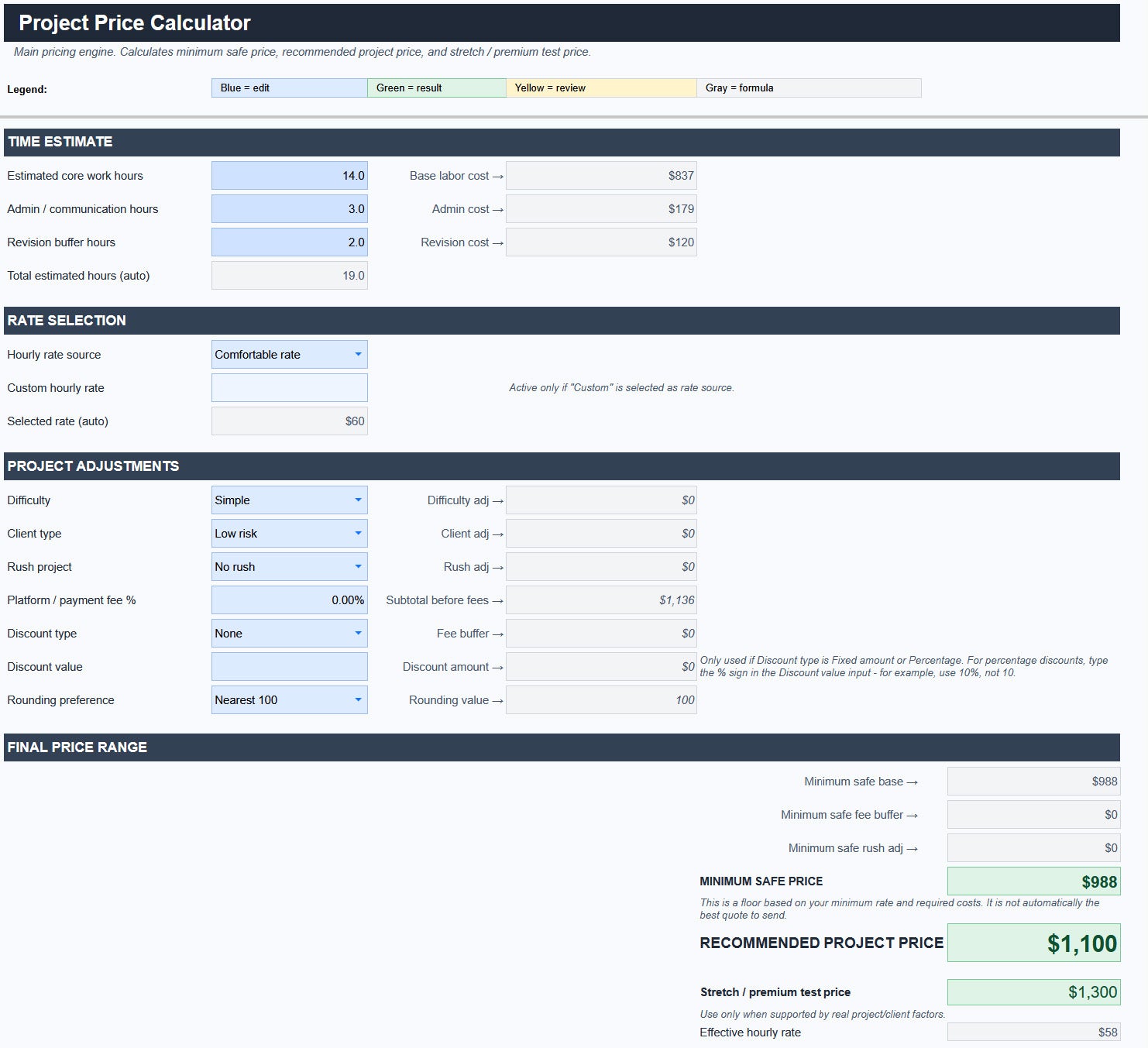Screen dimensions: 1148x1048
Task: Click the Project Price Calculator title
Action: click(135, 23)
